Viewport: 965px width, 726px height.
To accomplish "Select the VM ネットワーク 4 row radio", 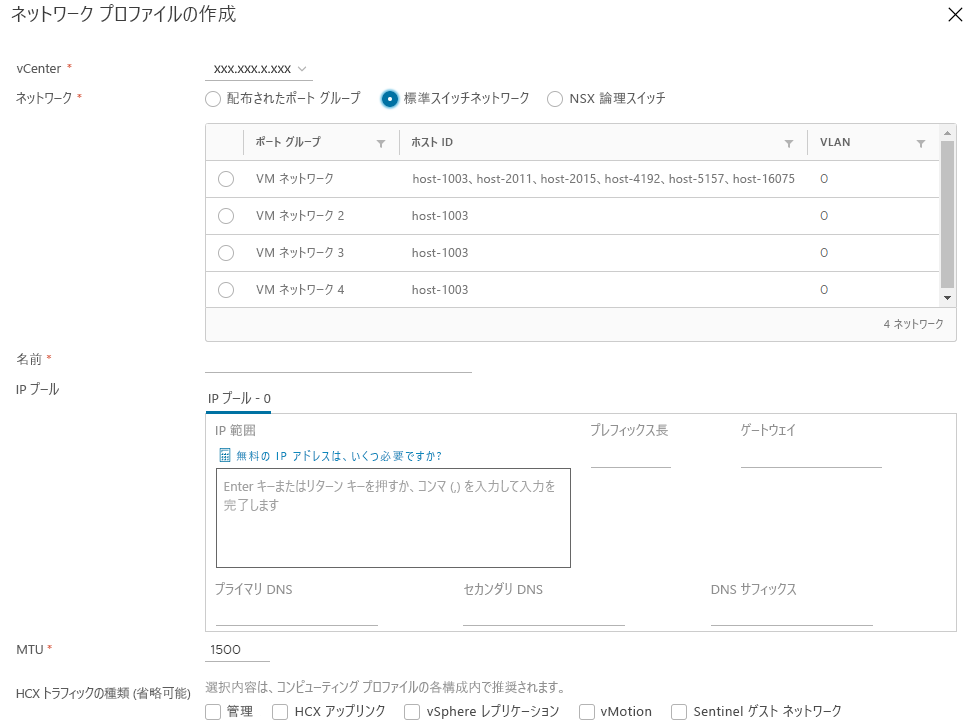I will pyautogui.click(x=226, y=290).
